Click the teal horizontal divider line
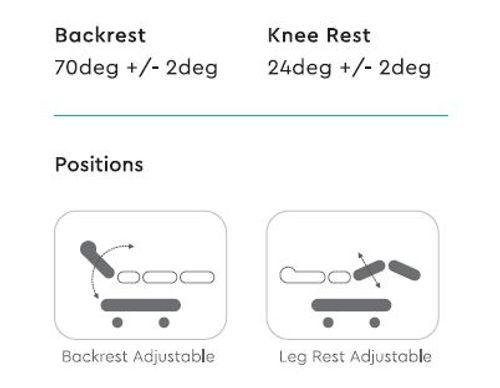Screen dimensions: 500x388 pos(251,116)
